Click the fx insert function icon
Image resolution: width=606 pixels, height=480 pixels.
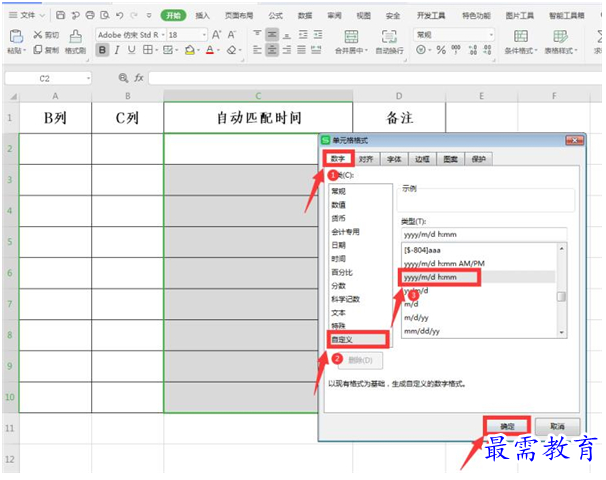coord(139,78)
